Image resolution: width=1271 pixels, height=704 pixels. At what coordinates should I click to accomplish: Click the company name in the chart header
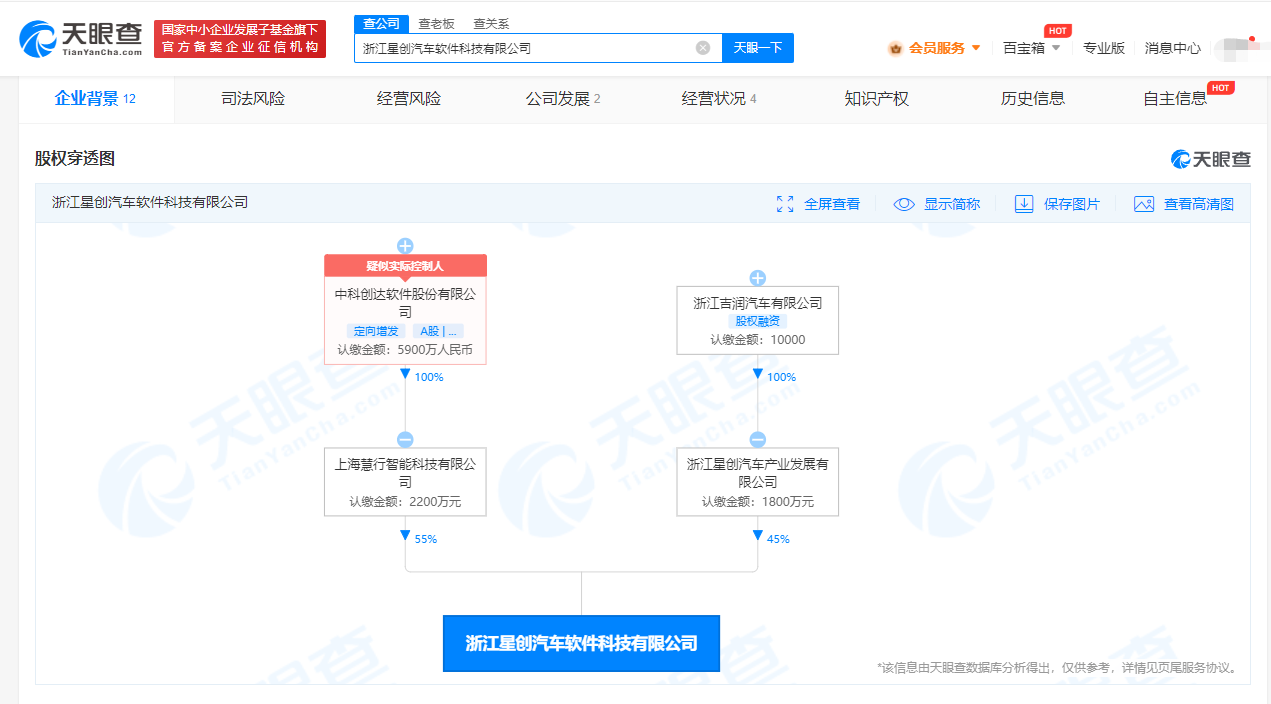tap(150, 203)
